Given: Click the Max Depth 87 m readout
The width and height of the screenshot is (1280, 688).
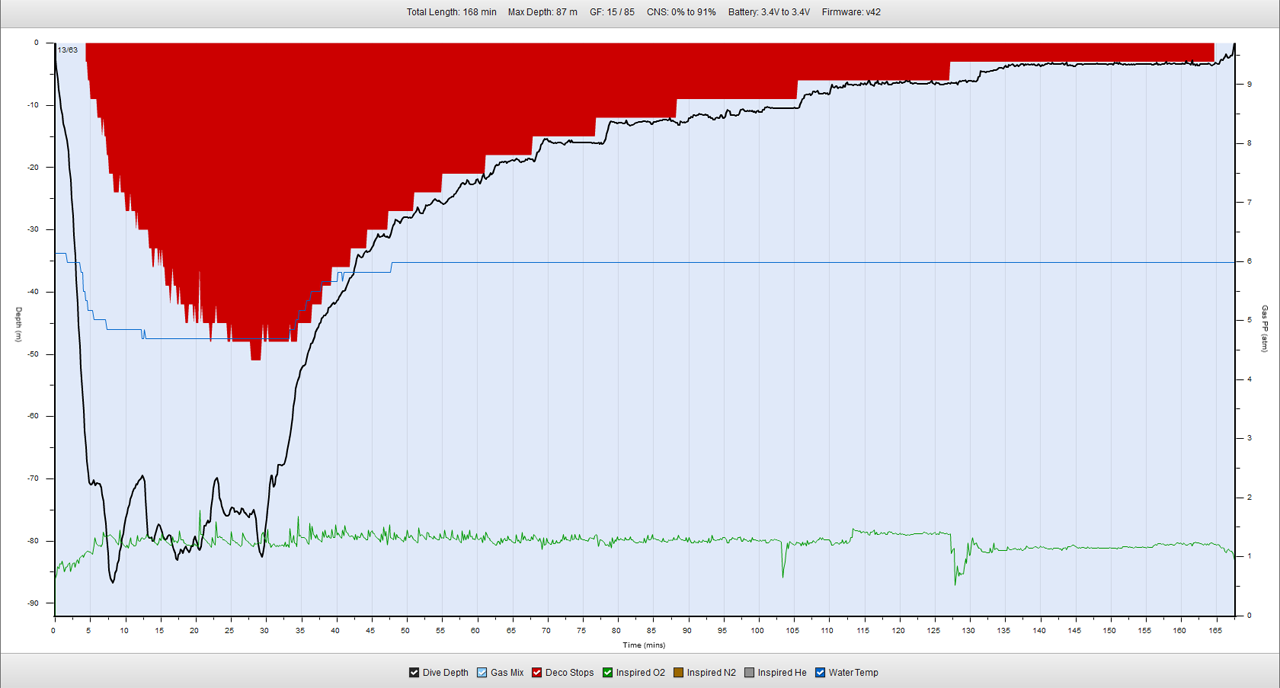Looking at the screenshot, I should (x=542, y=13).
